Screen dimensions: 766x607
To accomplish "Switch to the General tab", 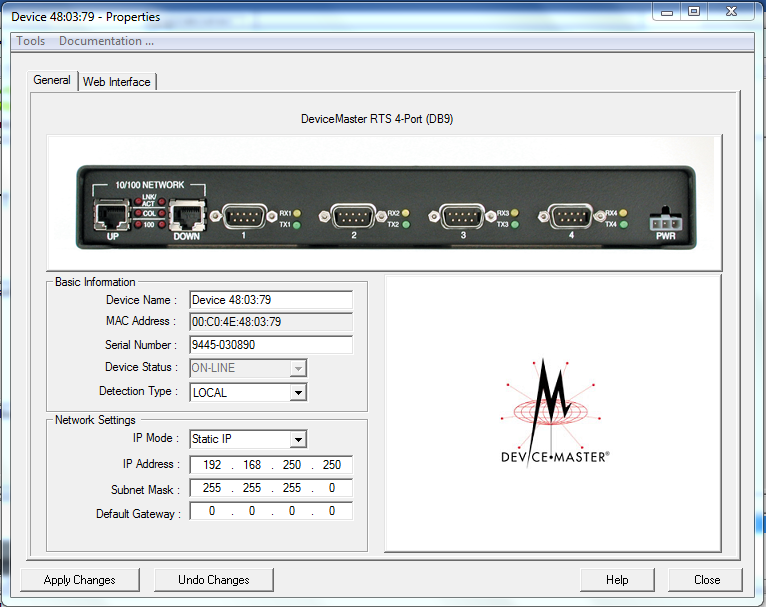I will tap(52, 80).
